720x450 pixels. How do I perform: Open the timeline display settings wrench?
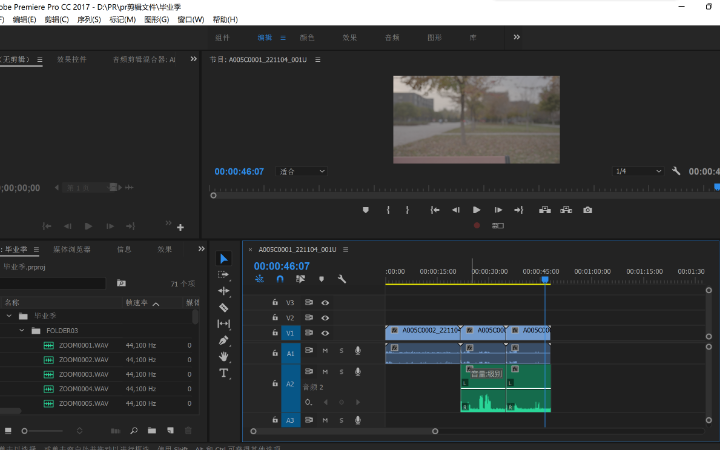tap(342, 280)
